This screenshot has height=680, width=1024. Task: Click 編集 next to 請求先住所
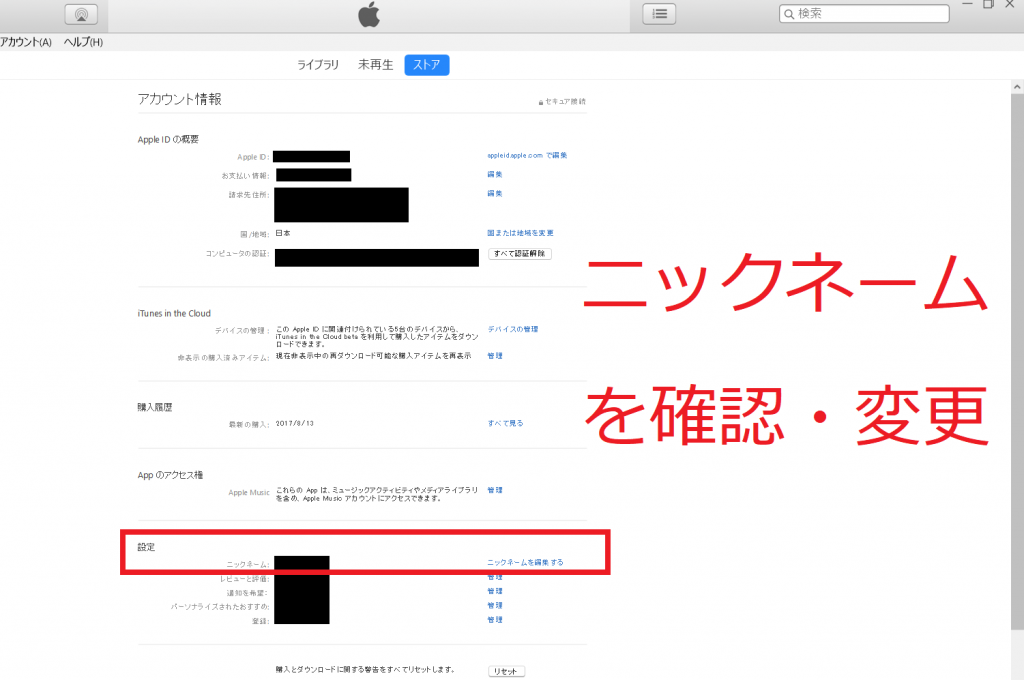pos(495,193)
